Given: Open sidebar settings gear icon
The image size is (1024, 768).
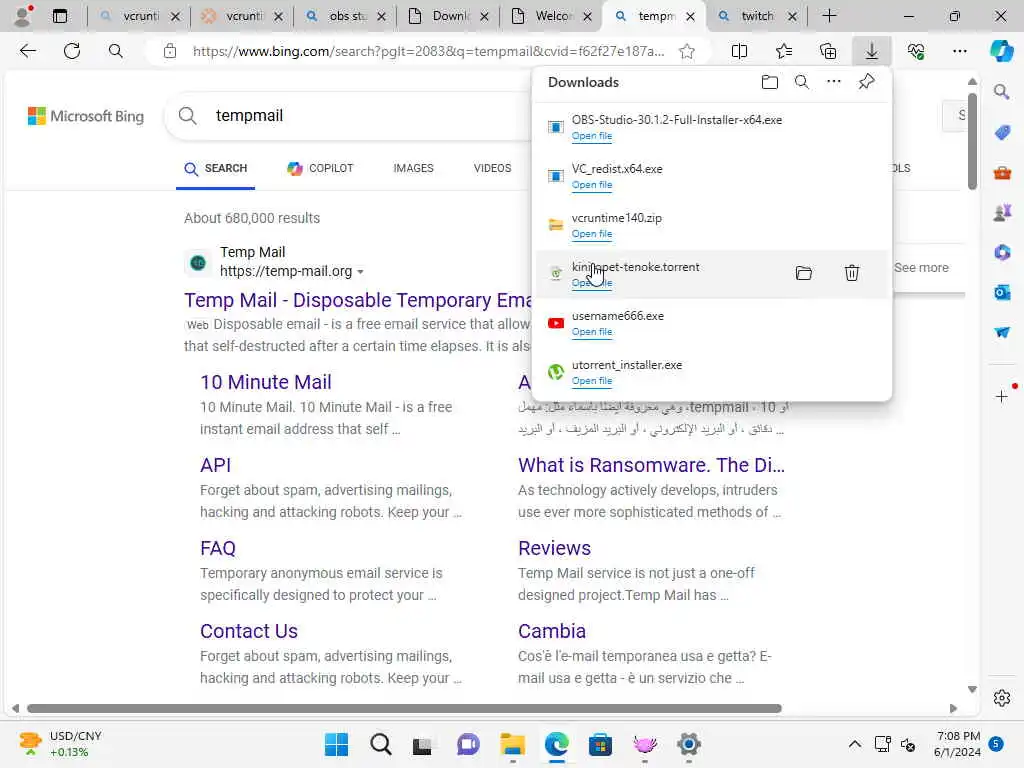Looking at the screenshot, I should click(1002, 698).
